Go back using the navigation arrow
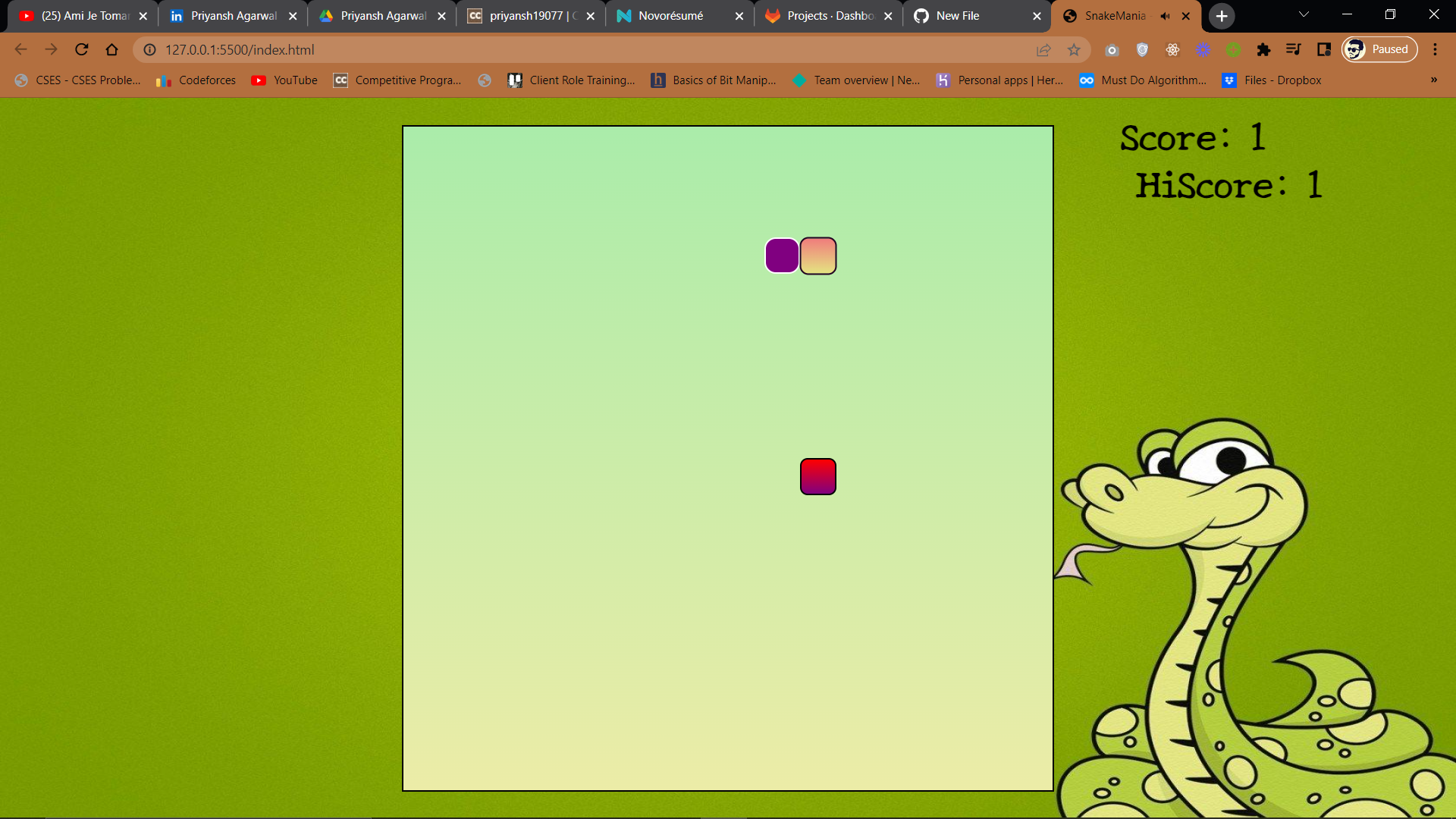 point(20,49)
